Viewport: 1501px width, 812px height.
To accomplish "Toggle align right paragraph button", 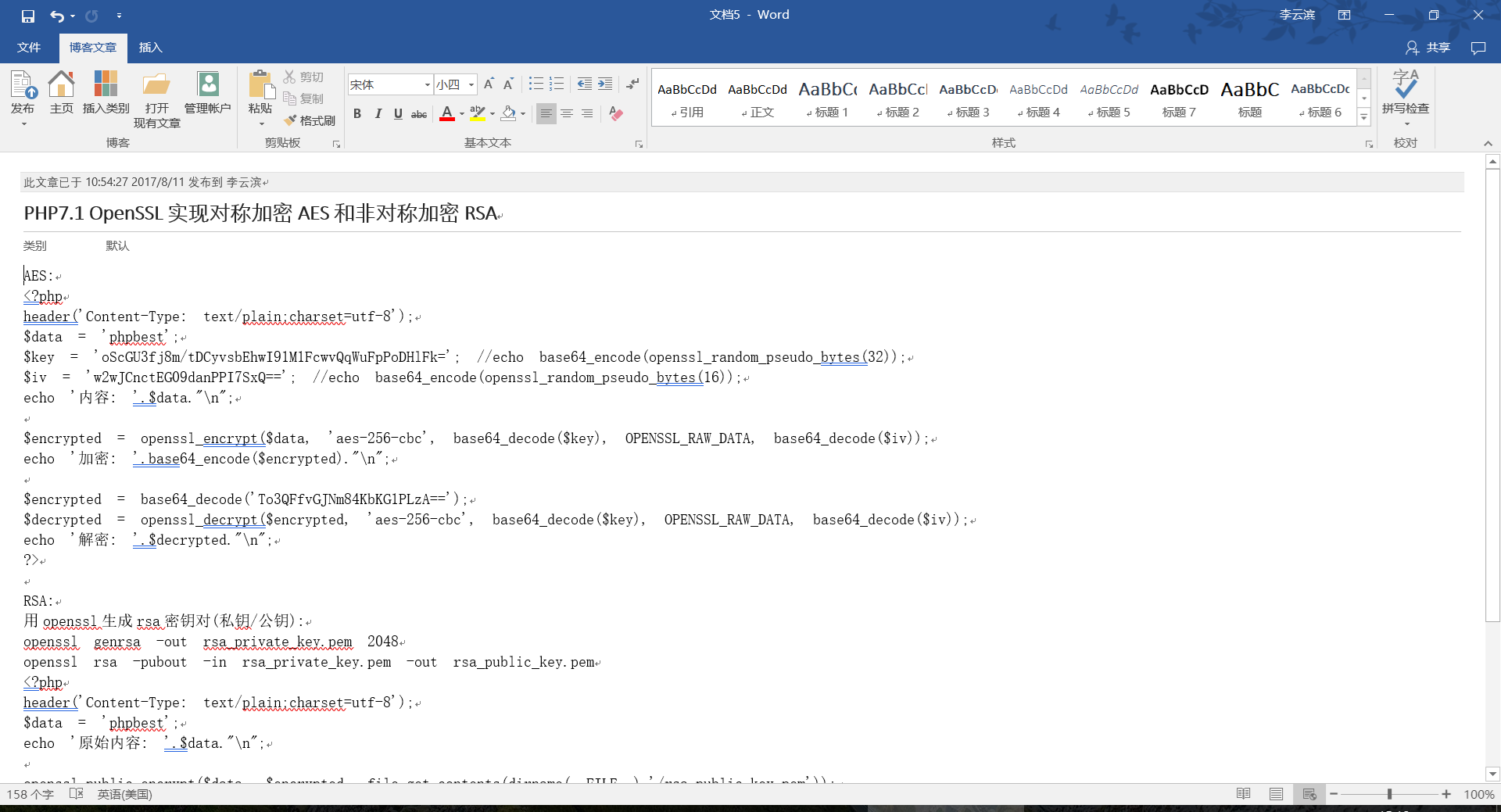I will (587, 114).
